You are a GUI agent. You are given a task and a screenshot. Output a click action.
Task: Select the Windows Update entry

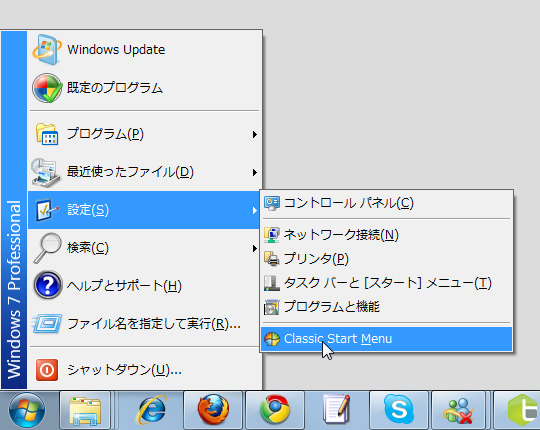(x=145, y=50)
